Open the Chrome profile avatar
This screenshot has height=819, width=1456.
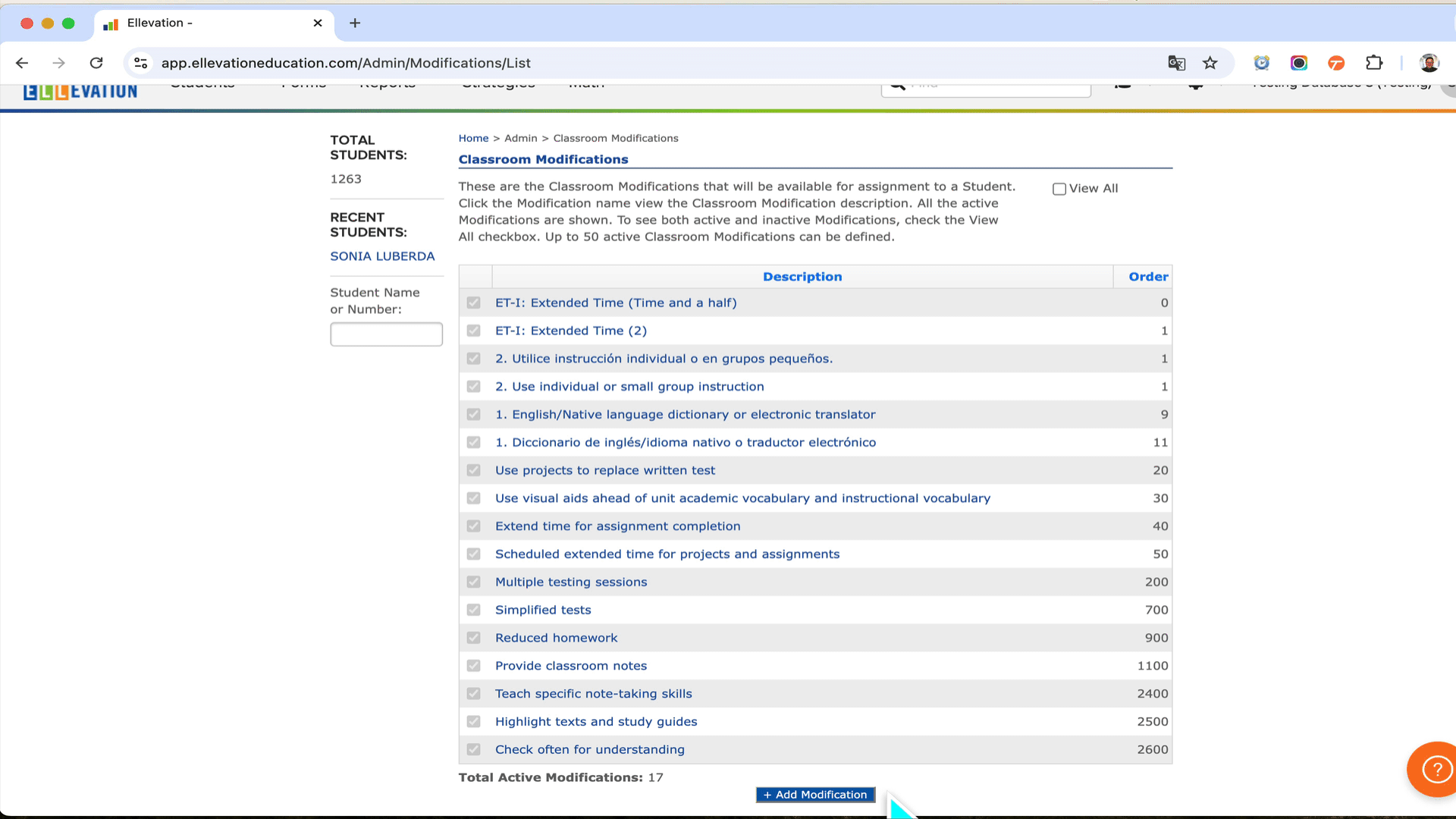(1429, 63)
